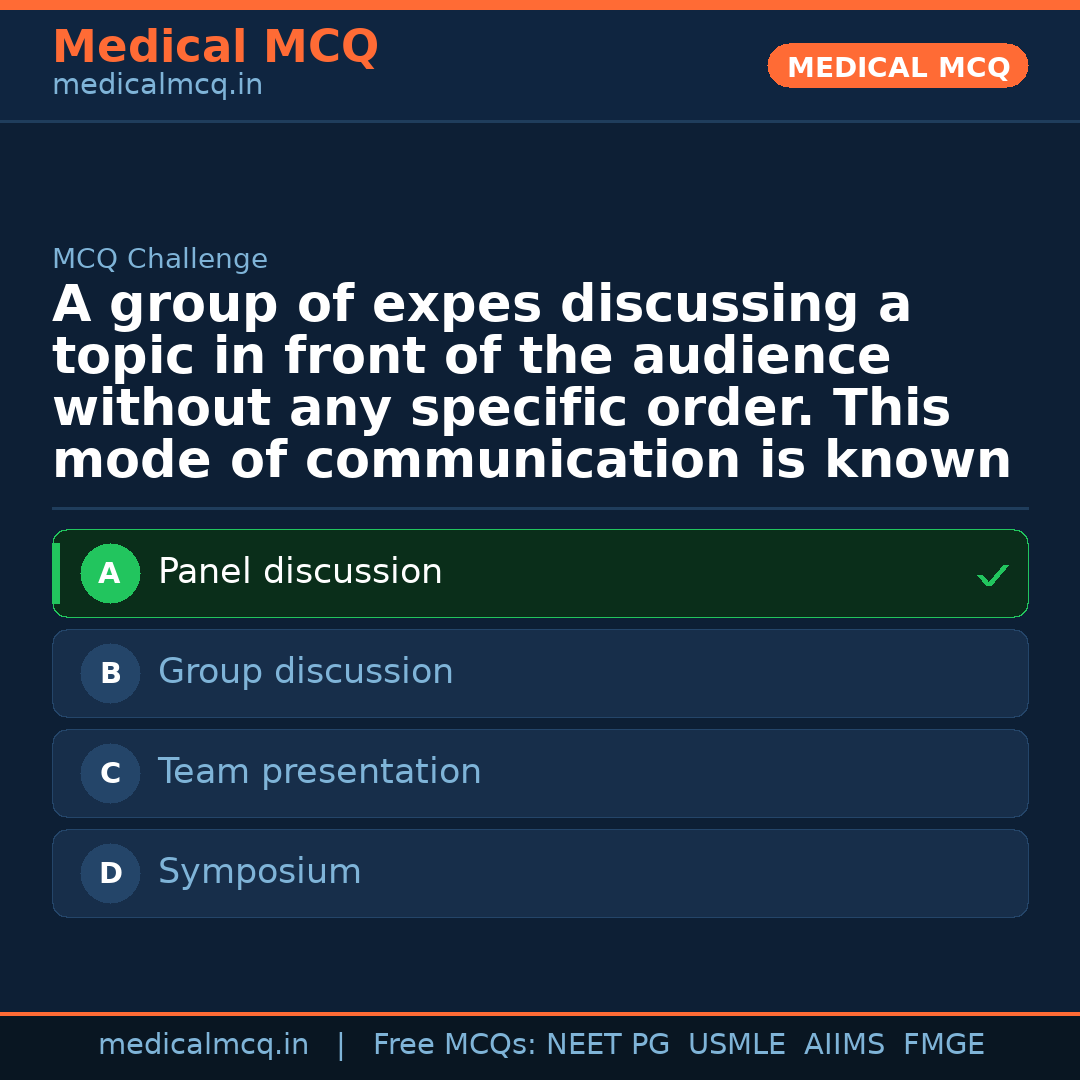The image size is (1080, 1080).
Task: Click the orange MEDICAL MCQ badge
Action: 897,66
